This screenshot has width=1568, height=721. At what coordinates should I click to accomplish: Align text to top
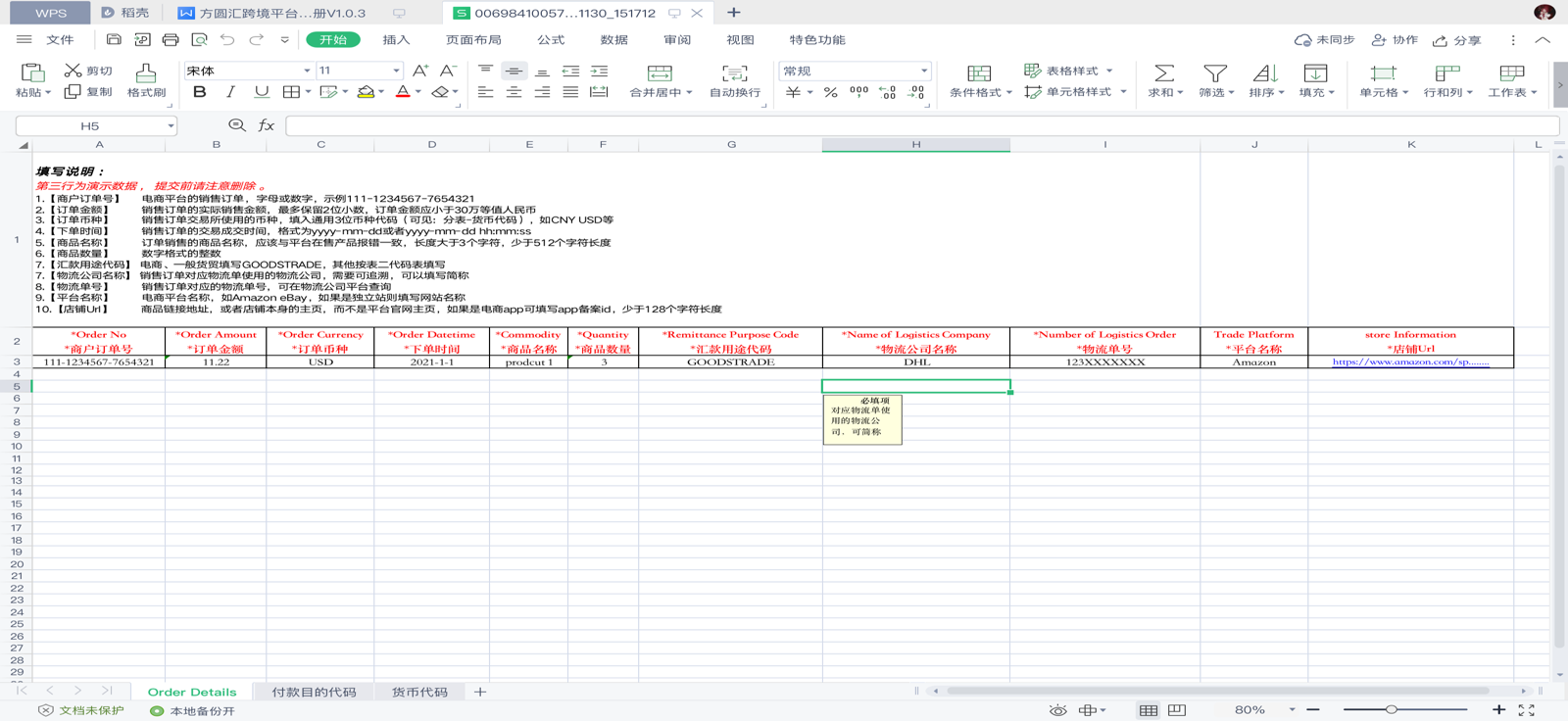pos(485,71)
